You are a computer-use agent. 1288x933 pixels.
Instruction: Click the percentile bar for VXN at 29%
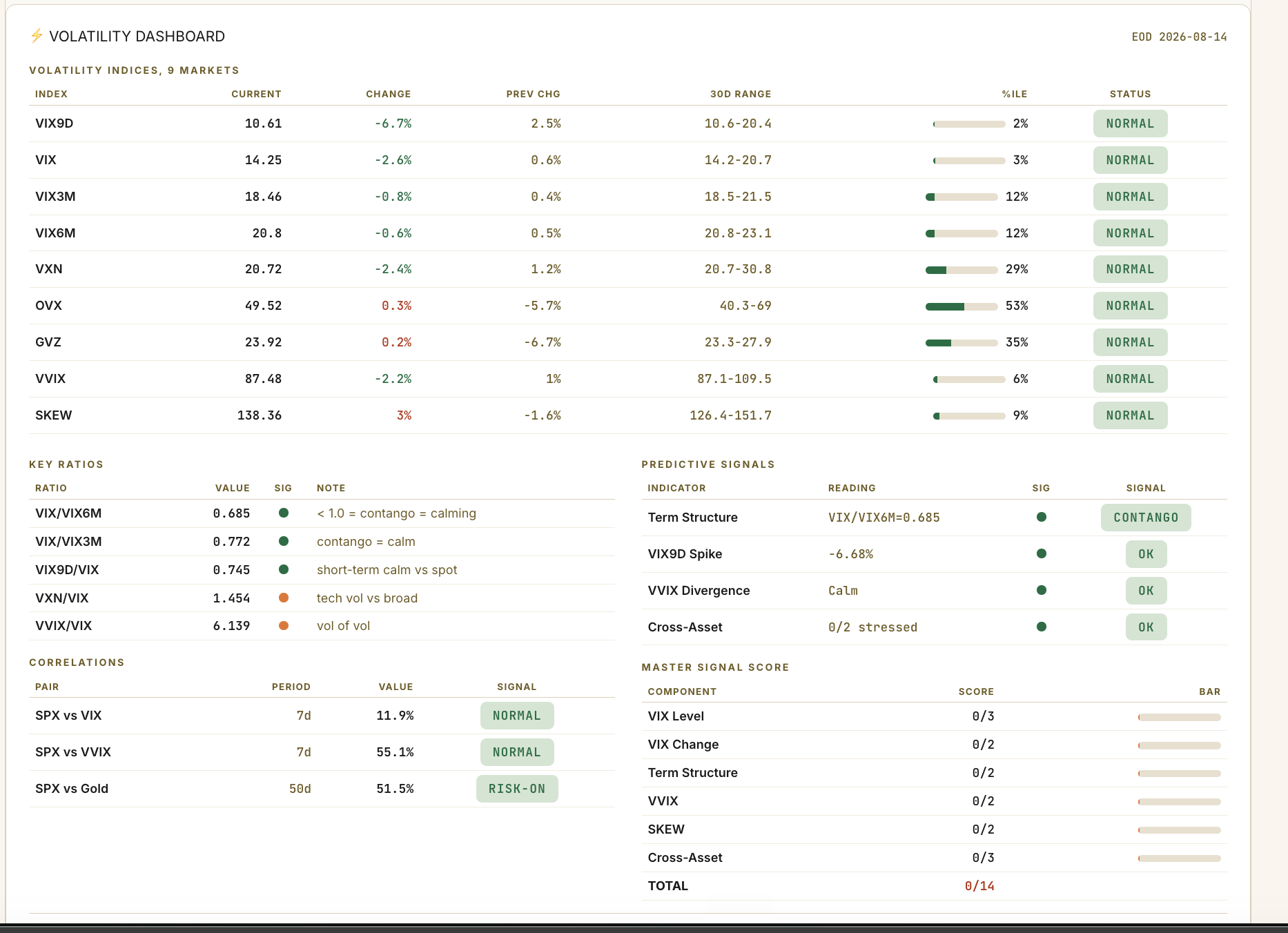coord(962,270)
